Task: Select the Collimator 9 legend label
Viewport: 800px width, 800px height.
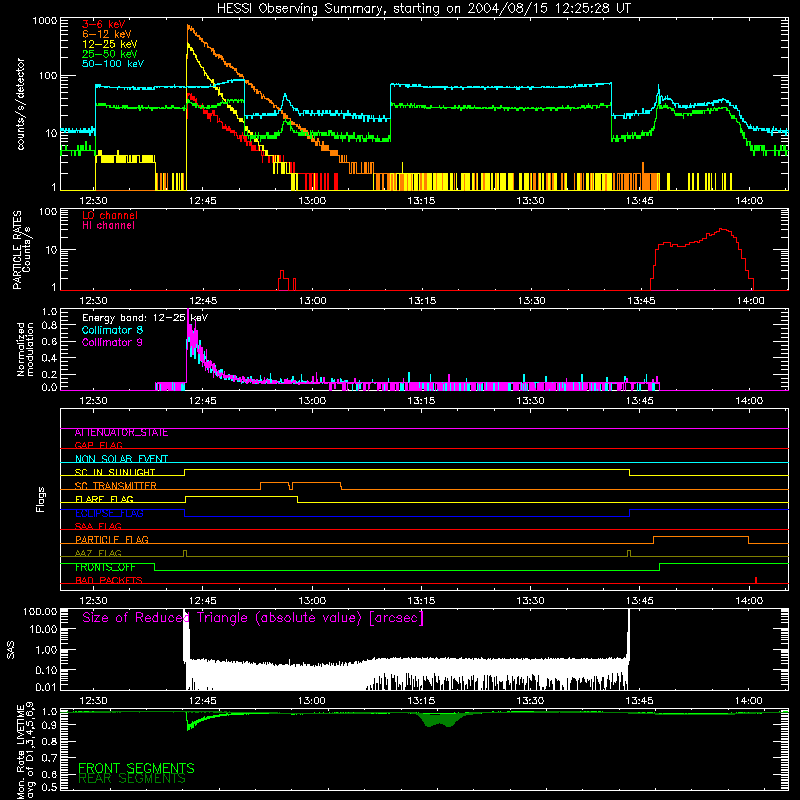Action: (112, 342)
